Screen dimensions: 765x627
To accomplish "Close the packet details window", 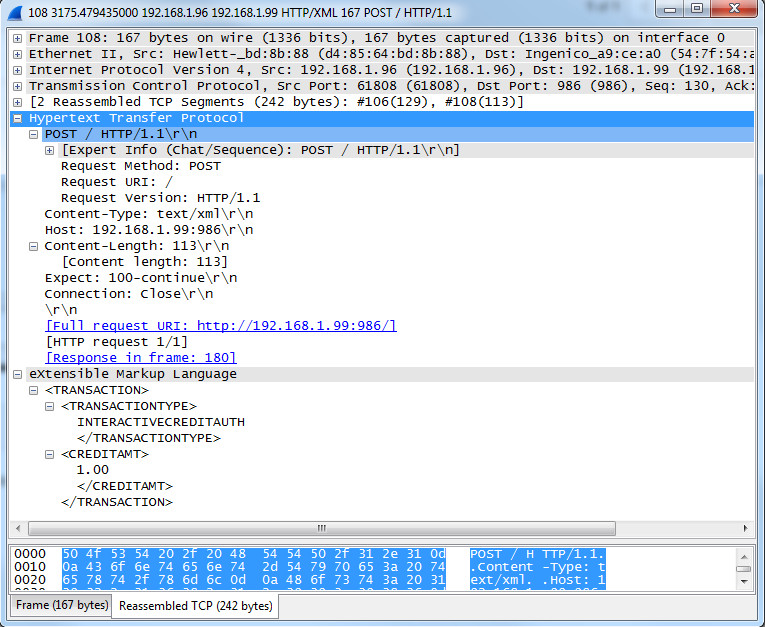I will [734, 9].
